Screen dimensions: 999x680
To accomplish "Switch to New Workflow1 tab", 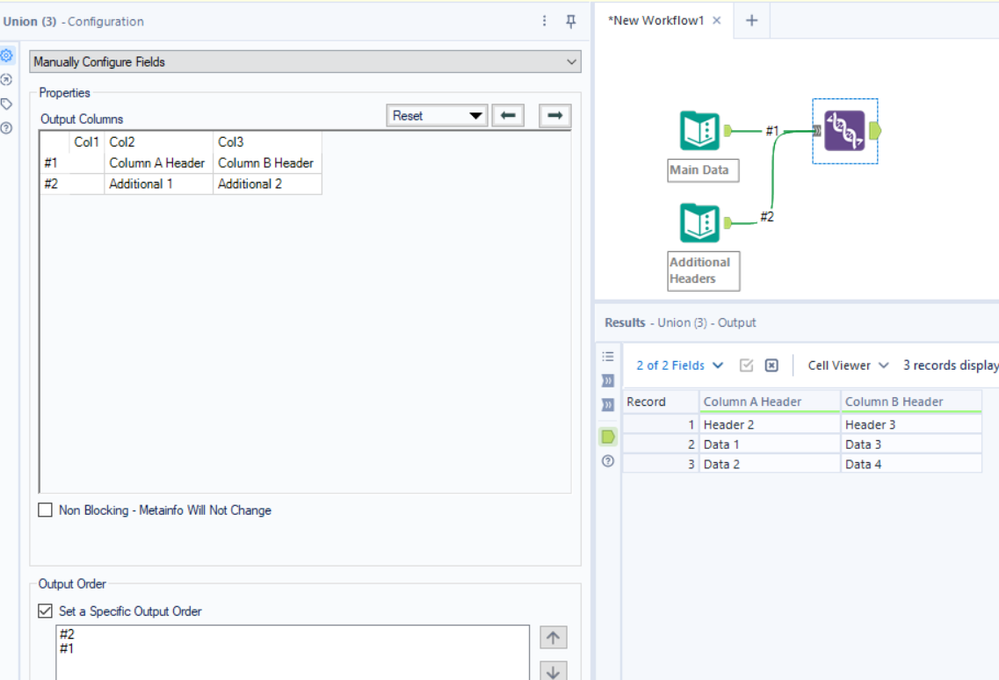I will pos(656,20).
